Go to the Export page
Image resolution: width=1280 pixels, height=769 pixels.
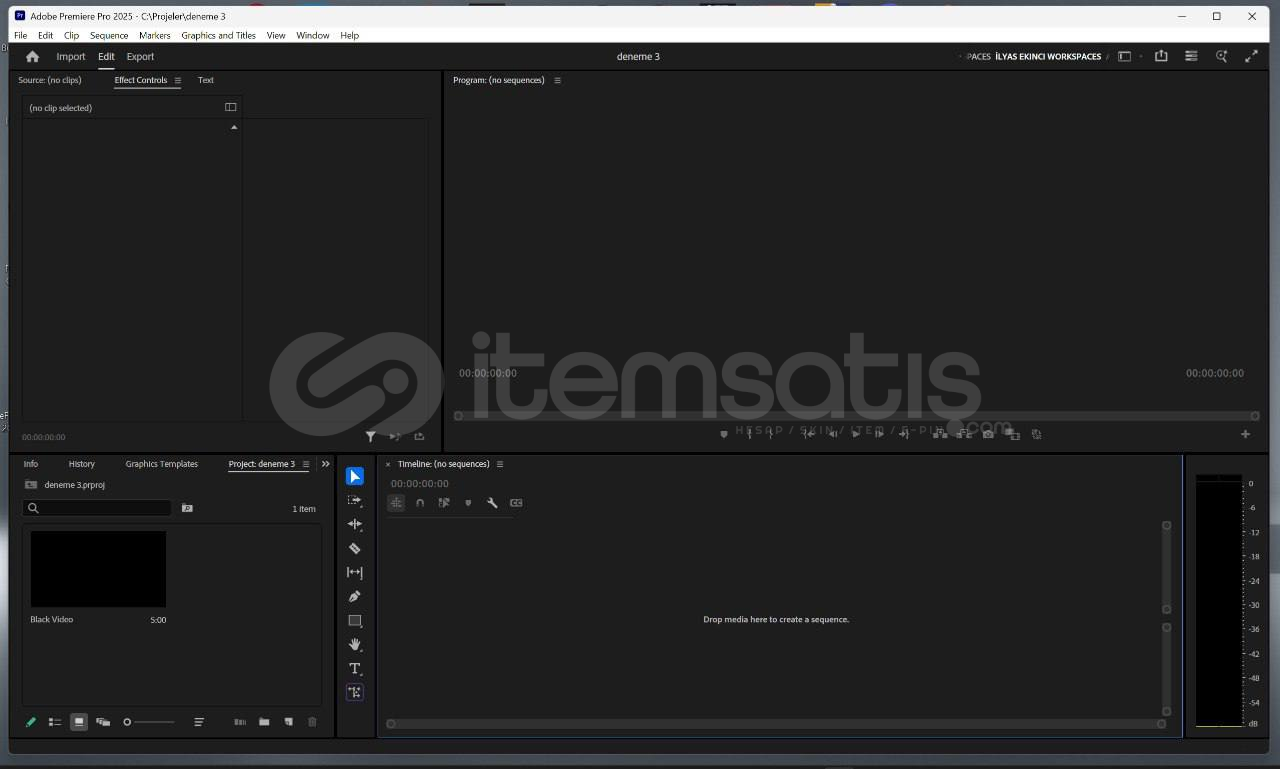(x=140, y=57)
